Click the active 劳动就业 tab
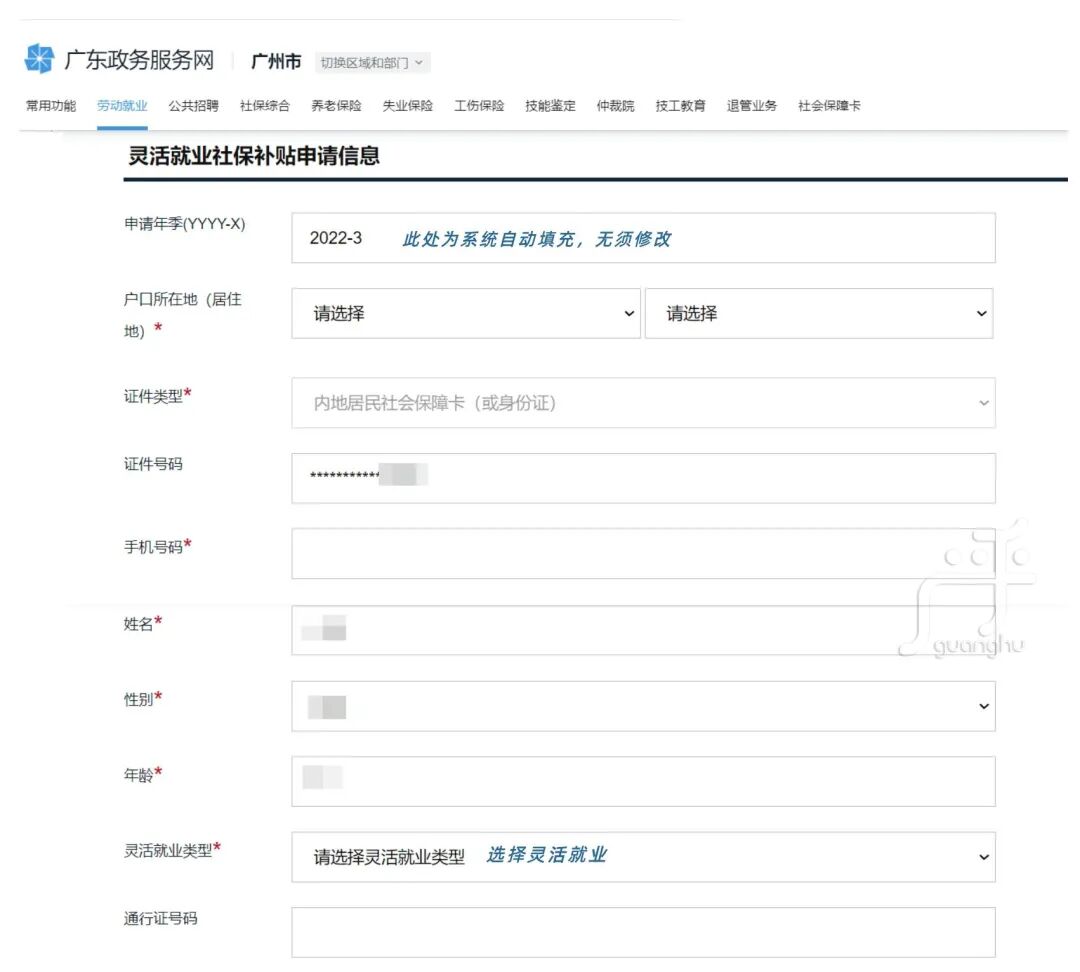Screen dimensions: 1080x972 [124, 105]
